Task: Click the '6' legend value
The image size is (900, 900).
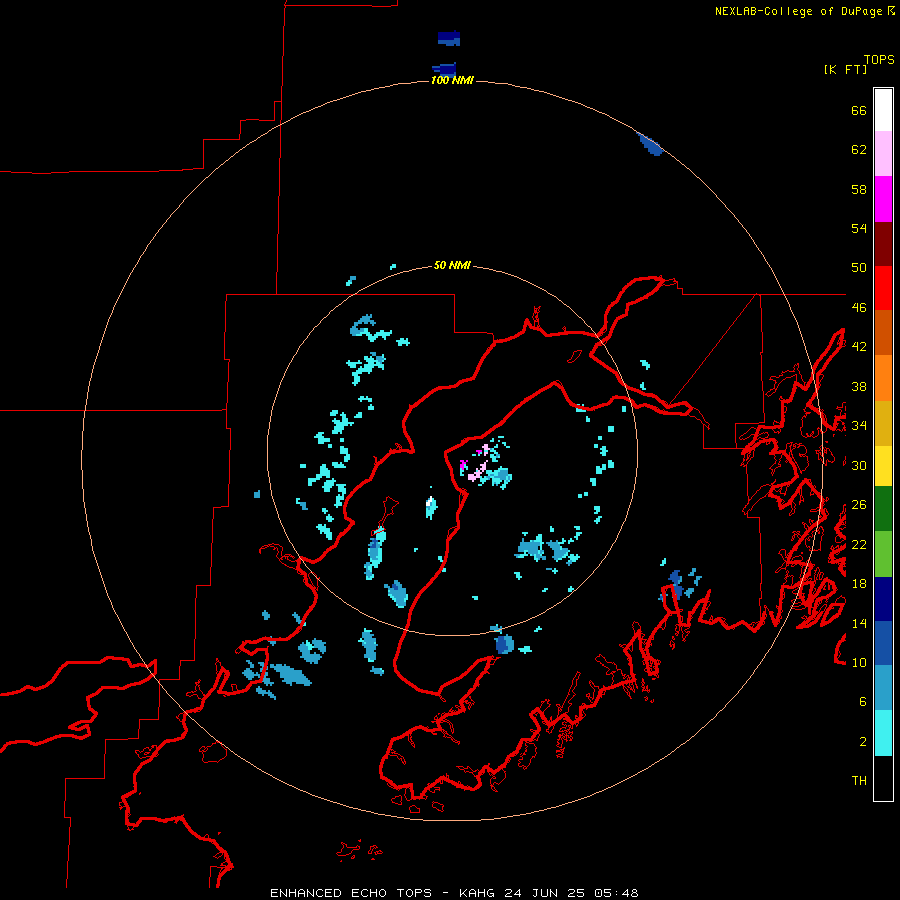Action: [863, 702]
